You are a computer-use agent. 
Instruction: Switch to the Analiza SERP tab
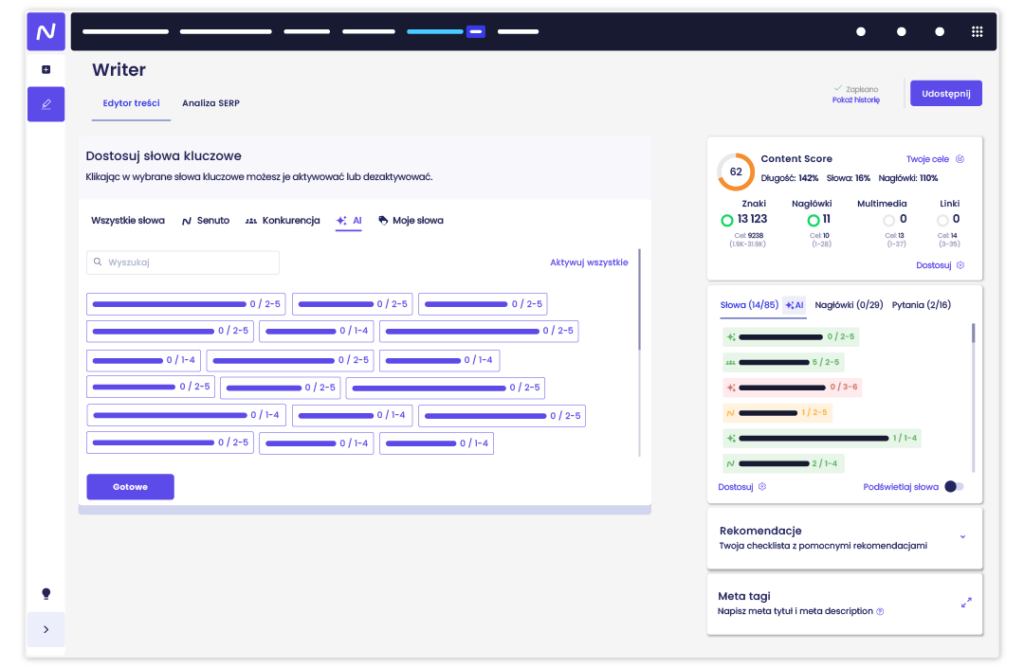211,103
